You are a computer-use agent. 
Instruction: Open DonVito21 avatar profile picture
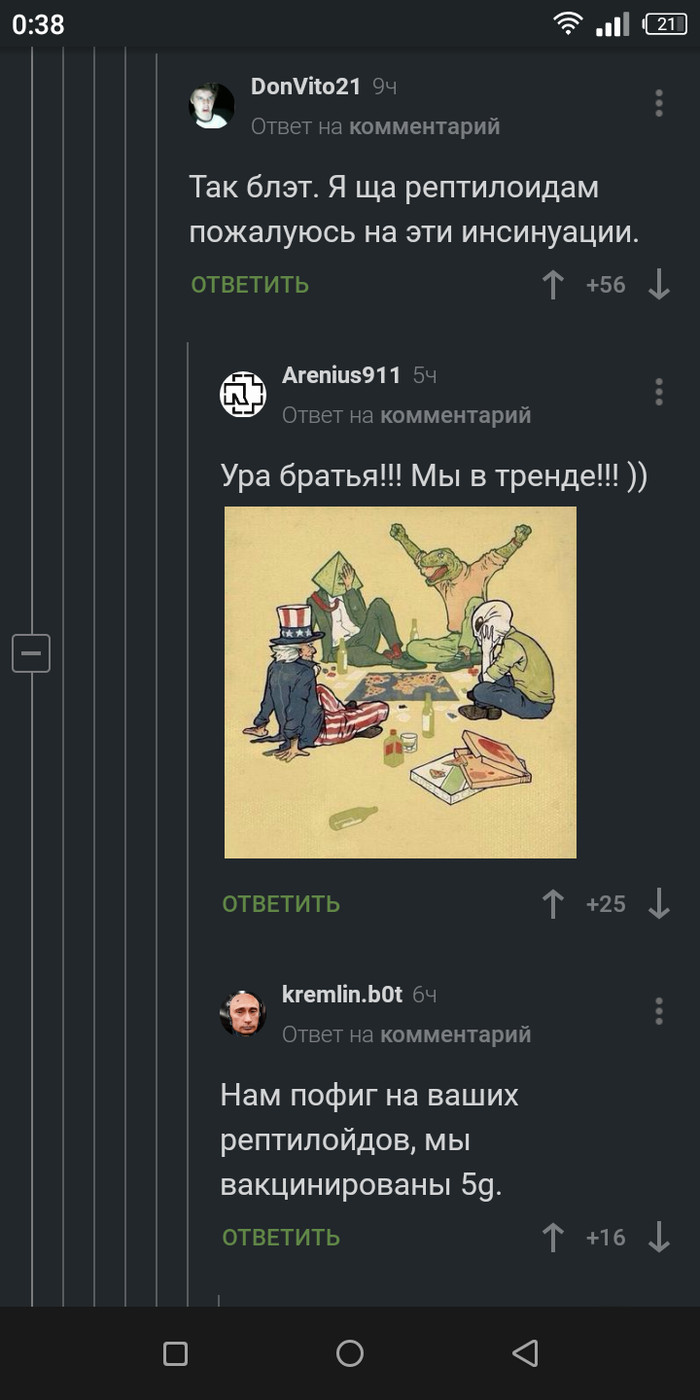(212, 105)
